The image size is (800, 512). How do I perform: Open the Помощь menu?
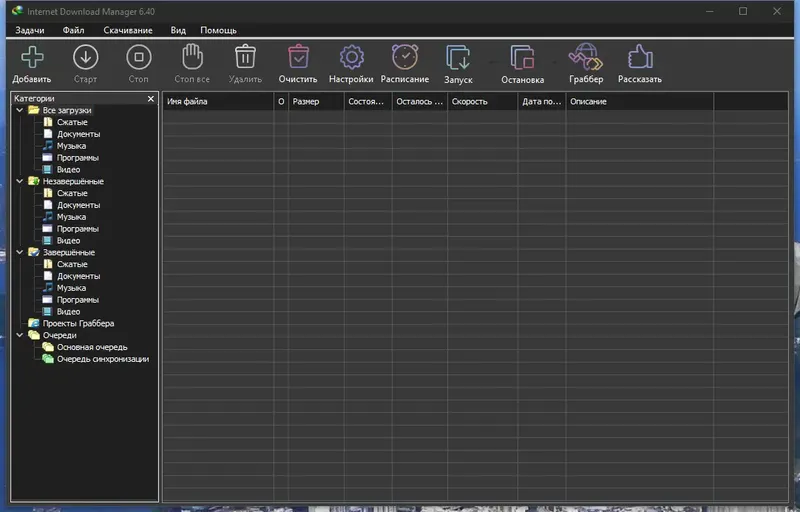point(218,30)
